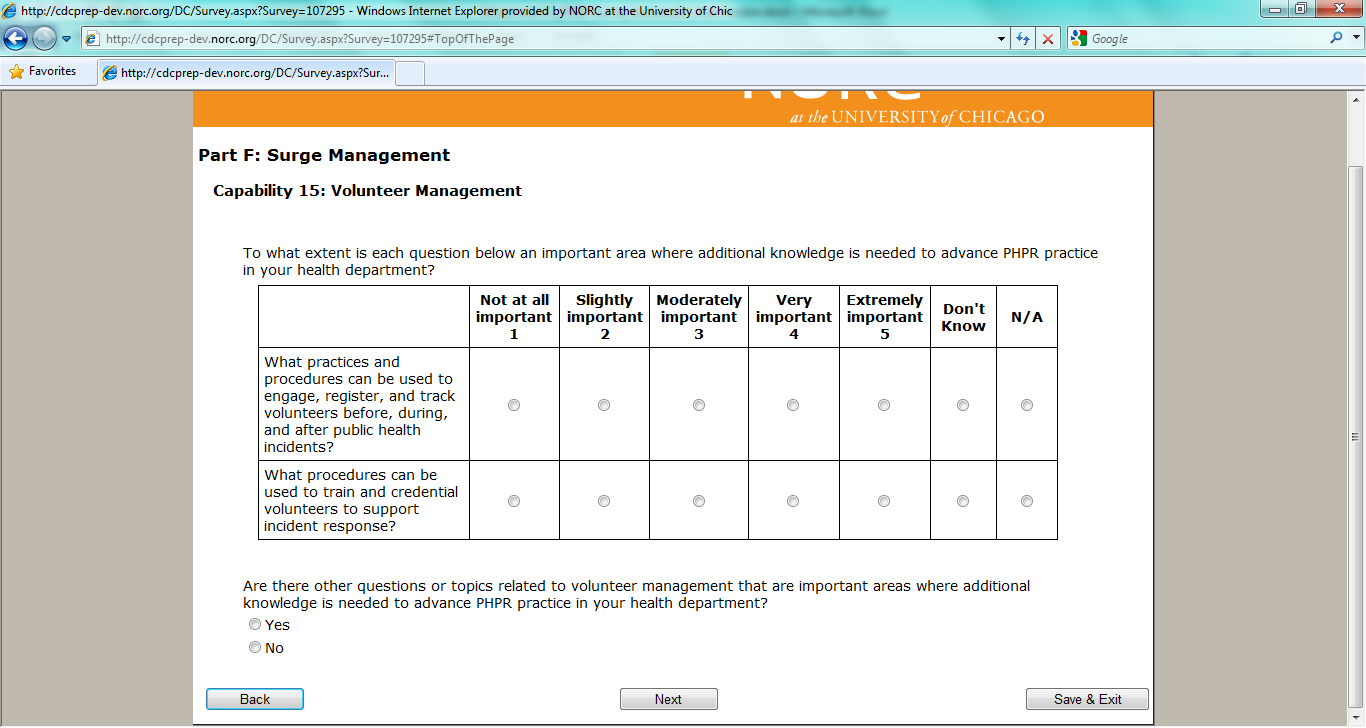The height and width of the screenshot is (728, 1366).
Task: Click the Extremely important 5 column header
Action: point(884,317)
